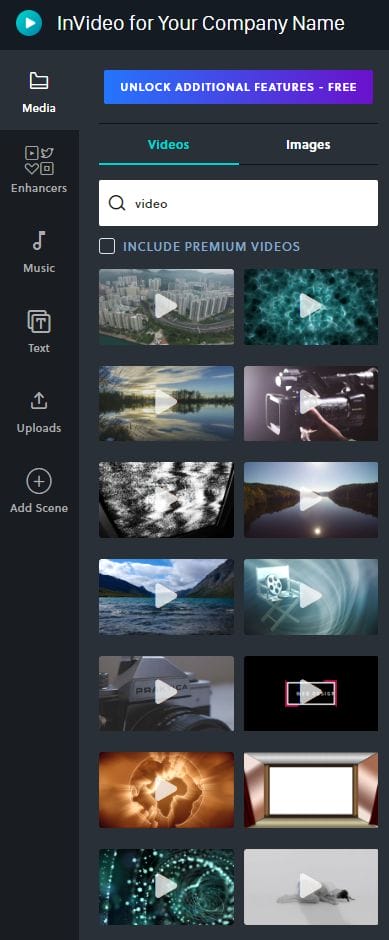The image size is (389, 940).
Task: Select the Praktica vintage camera video thumbnail
Action: (x=166, y=693)
